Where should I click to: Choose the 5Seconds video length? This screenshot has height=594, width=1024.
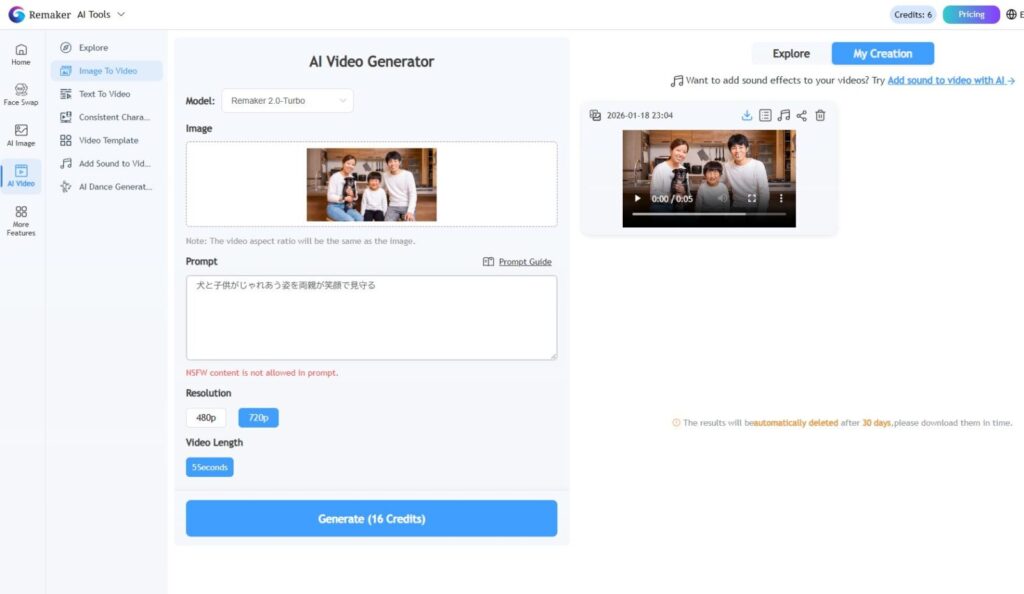209,467
